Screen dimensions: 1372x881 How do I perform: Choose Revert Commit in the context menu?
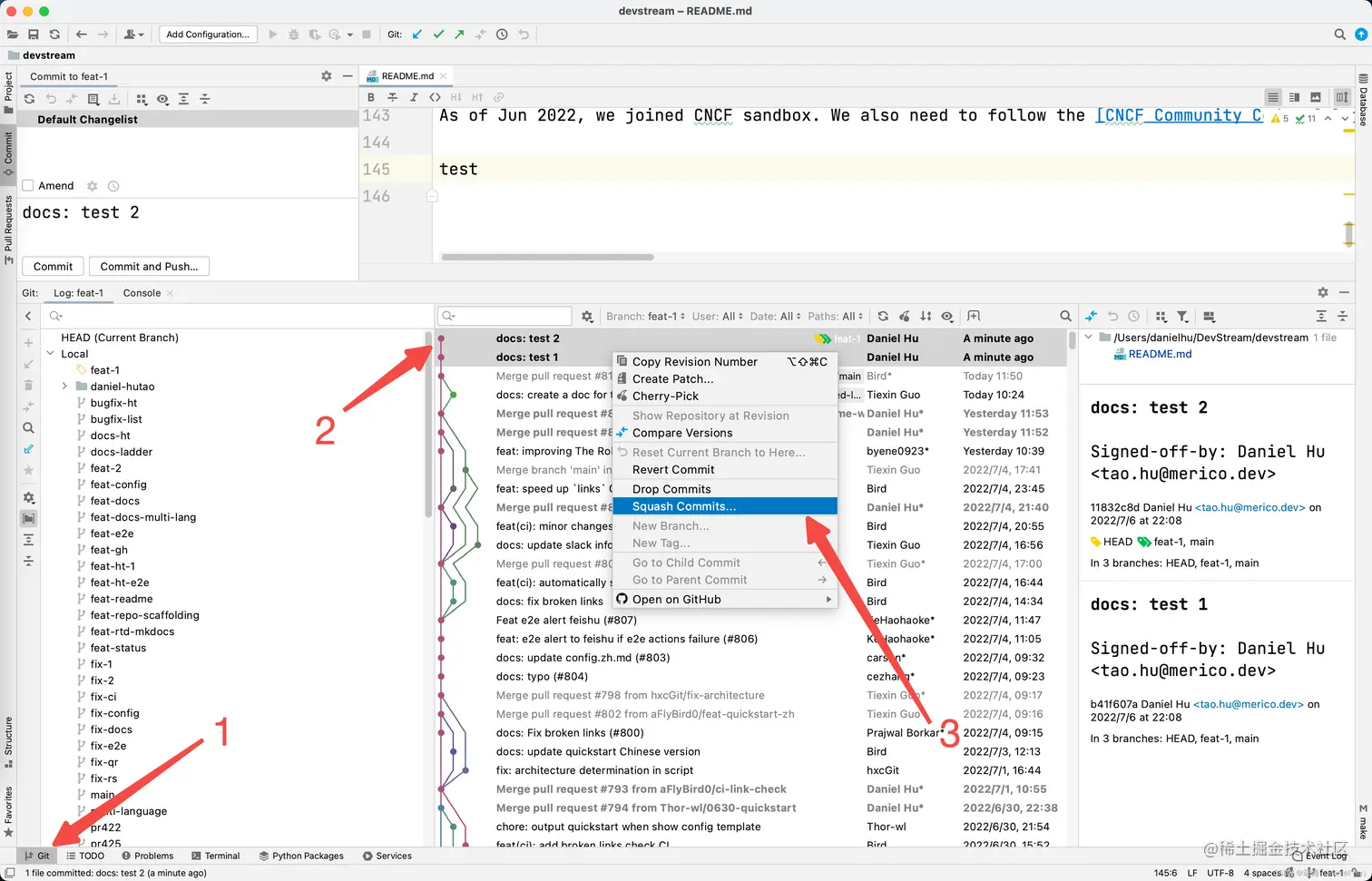[x=725, y=469]
